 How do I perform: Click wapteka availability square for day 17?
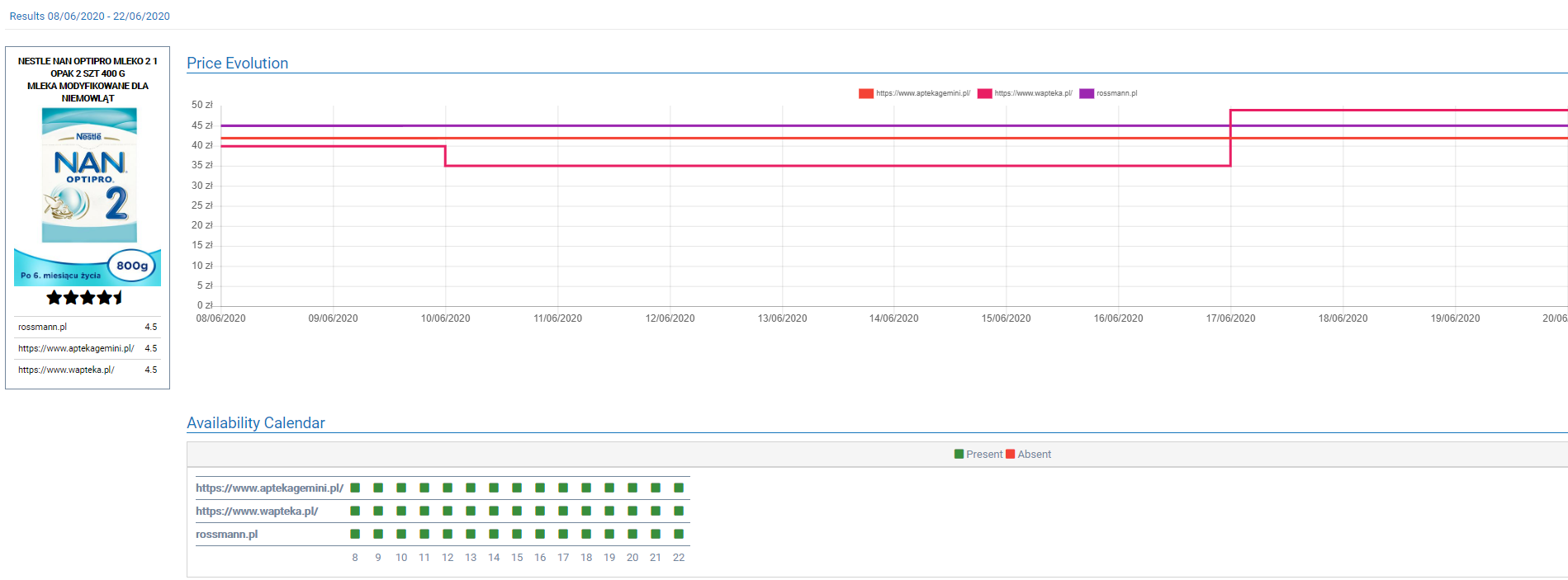coord(563,511)
